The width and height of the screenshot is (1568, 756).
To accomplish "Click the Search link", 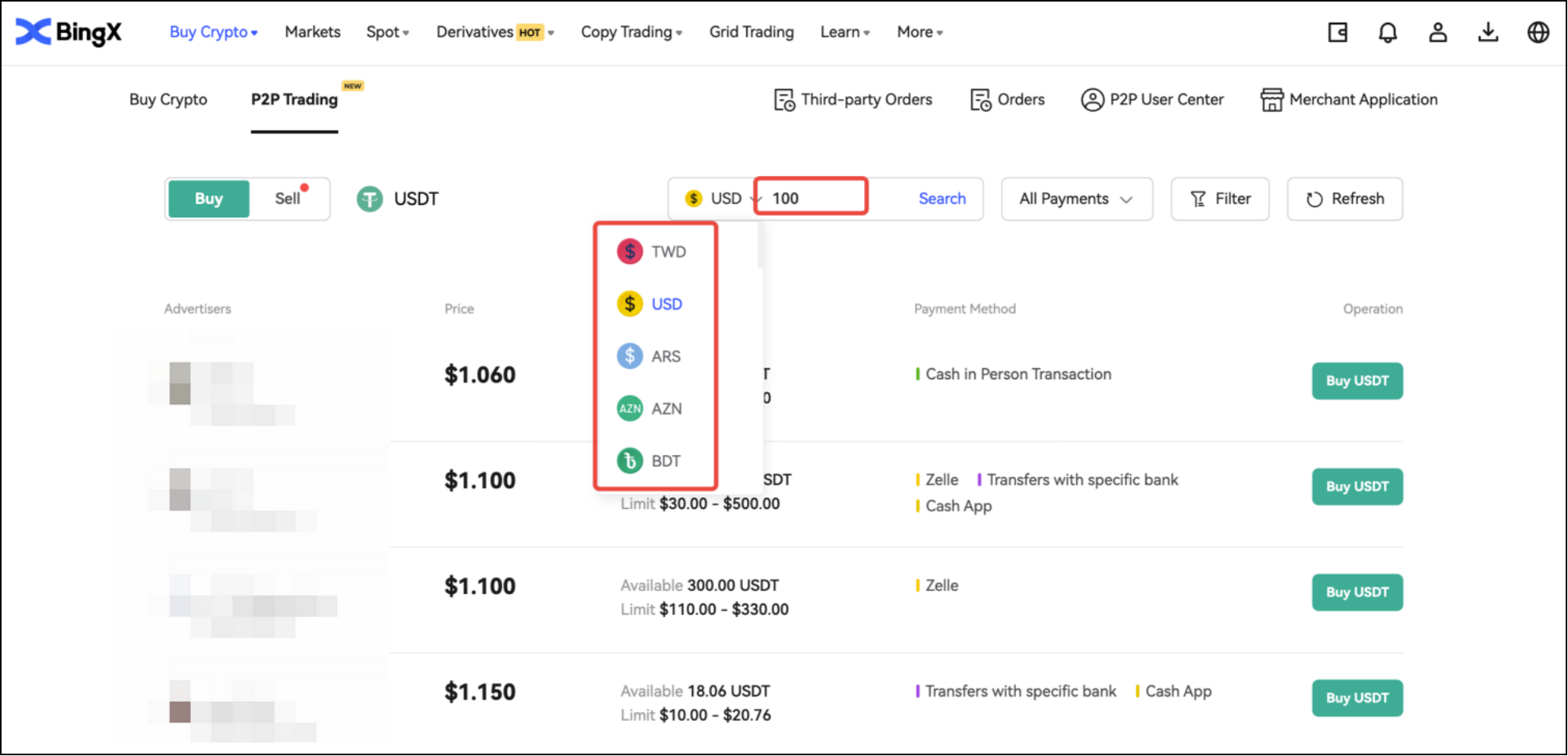I will pyautogui.click(x=942, y=199).
